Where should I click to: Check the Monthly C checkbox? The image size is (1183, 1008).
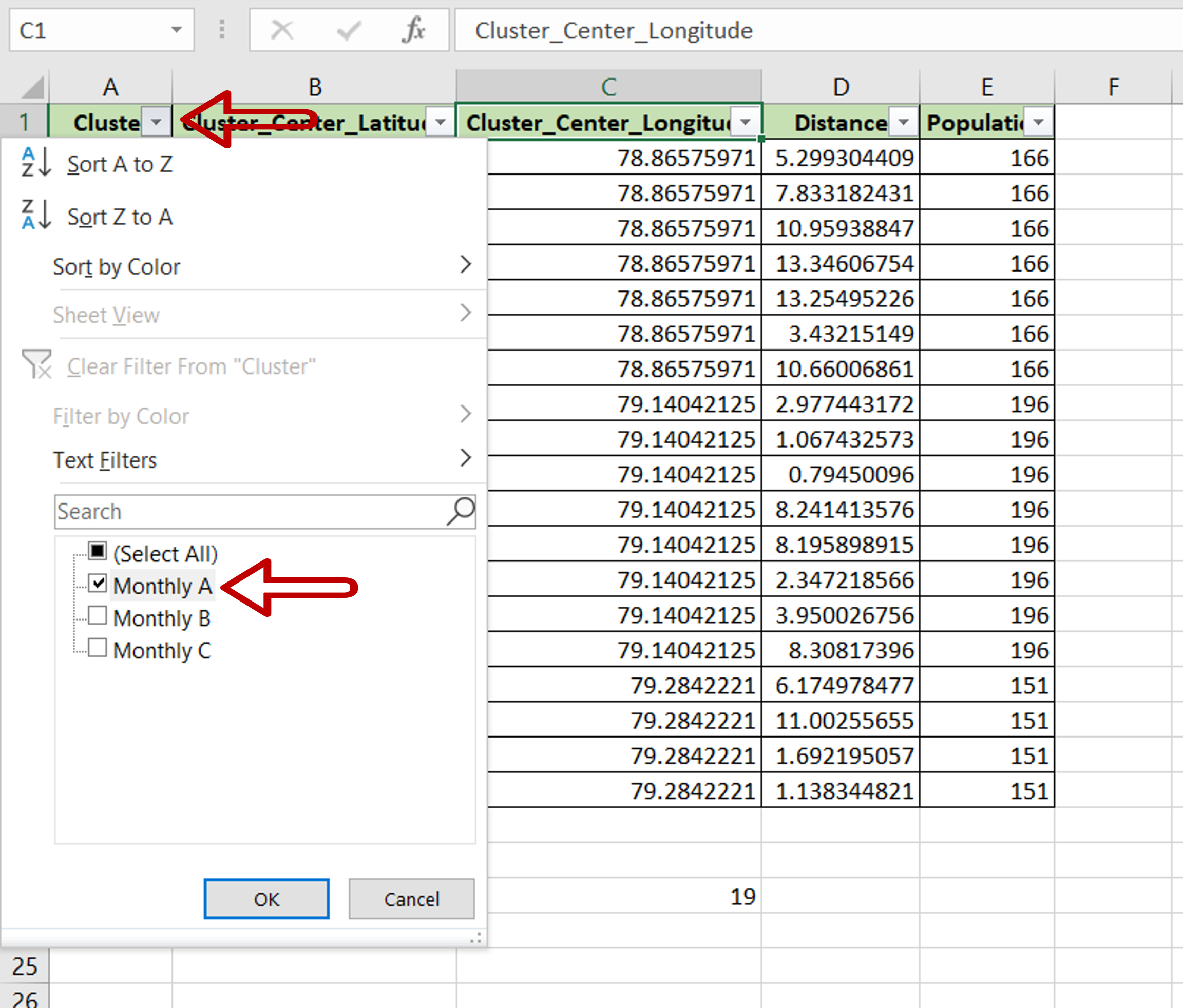[x=98, y=648]
